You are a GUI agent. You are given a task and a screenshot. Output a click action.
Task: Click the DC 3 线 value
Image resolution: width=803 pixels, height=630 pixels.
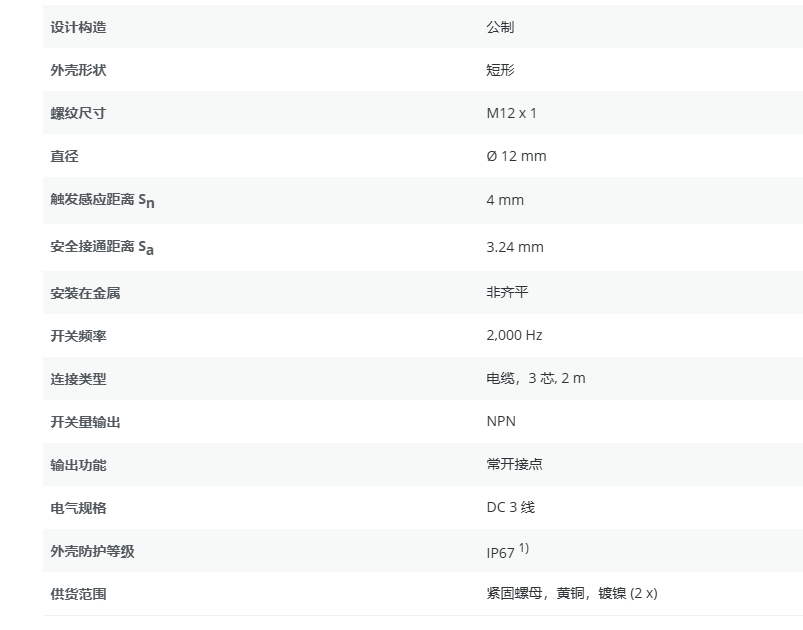(x=510, y=508)
